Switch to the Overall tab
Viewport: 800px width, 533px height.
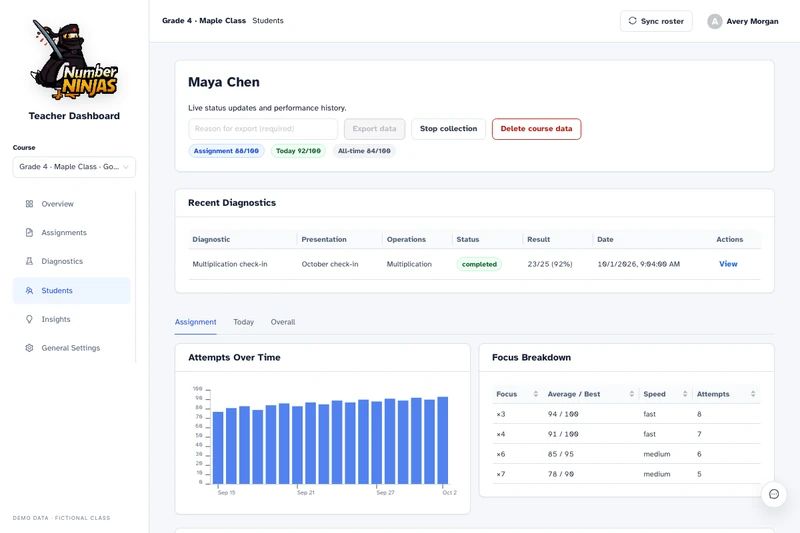click(283, 322)
